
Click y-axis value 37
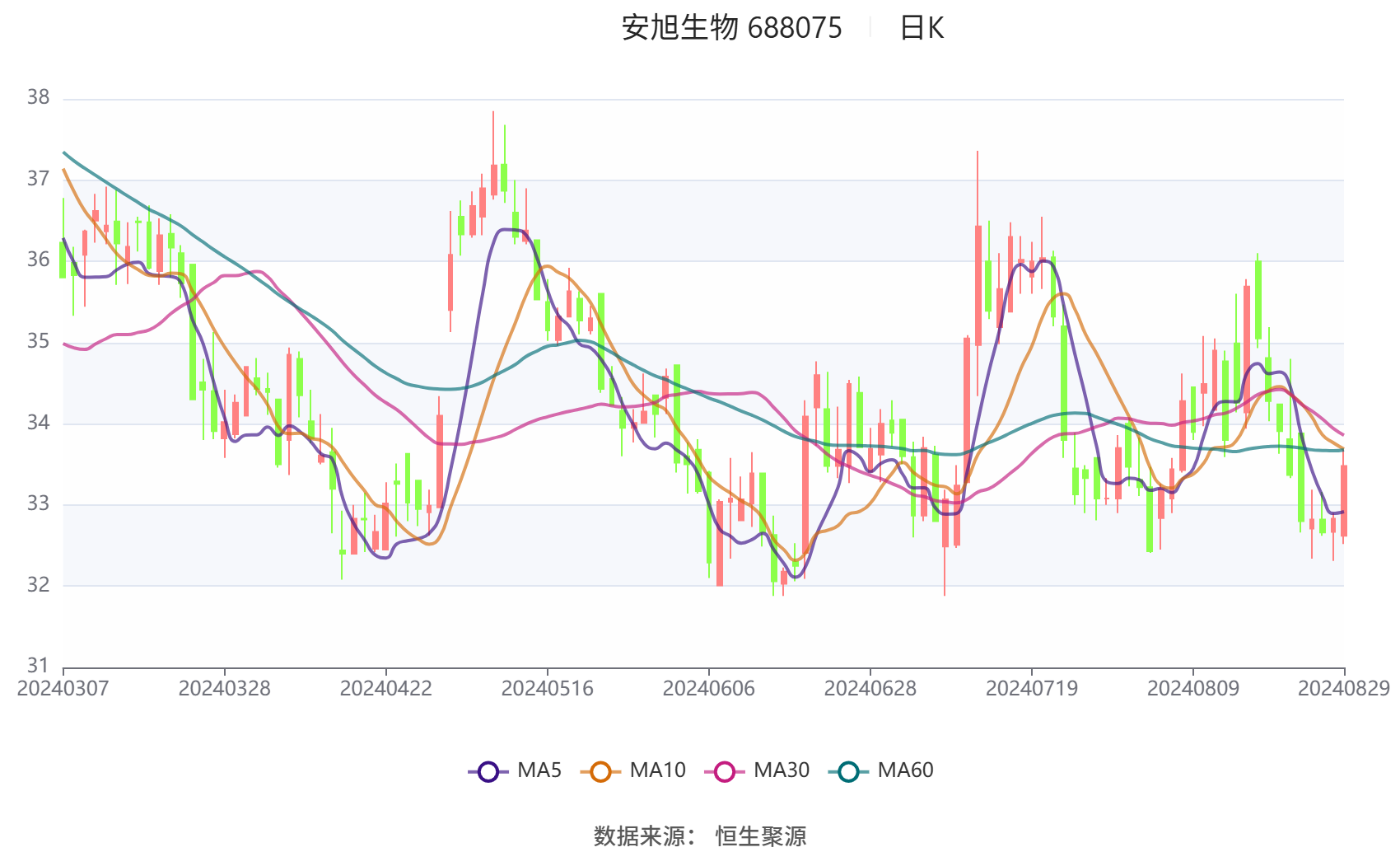coord(39,179)
